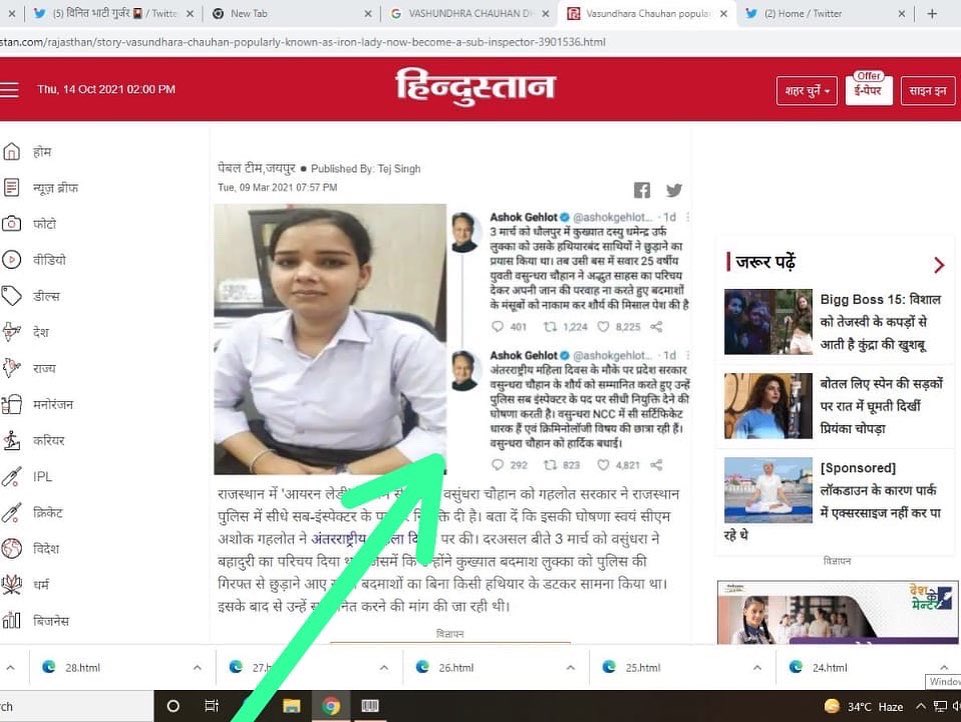
Task: Click the Windows search box
Action: (77, 706)
